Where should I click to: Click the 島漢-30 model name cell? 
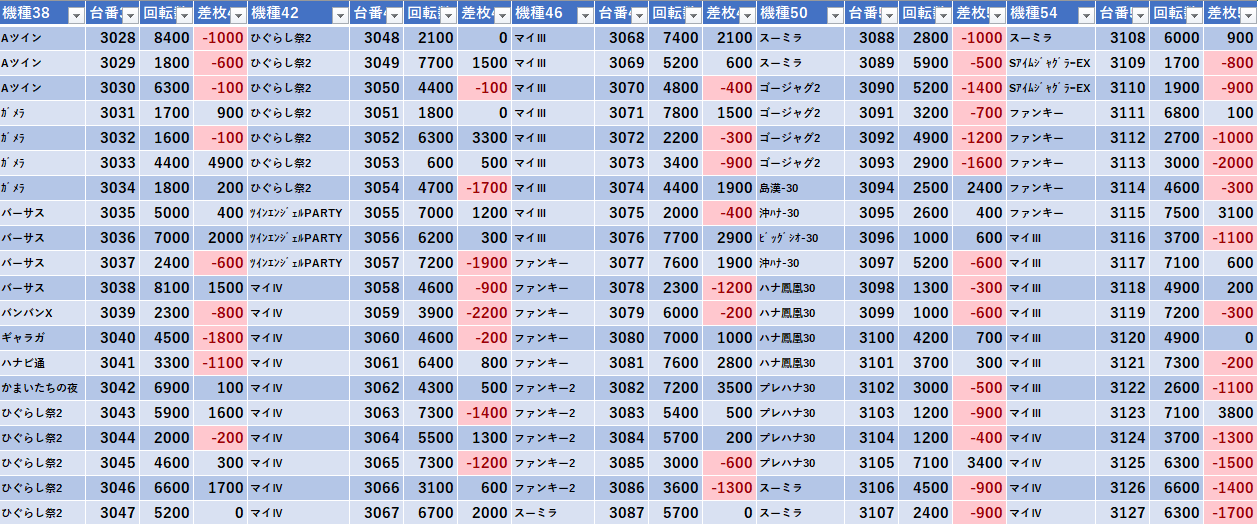pyautogui.click(x=800, y=188)
